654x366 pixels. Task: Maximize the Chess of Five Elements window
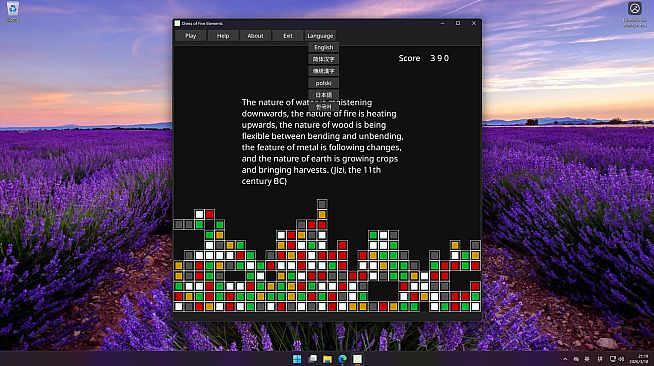(458, 23)
